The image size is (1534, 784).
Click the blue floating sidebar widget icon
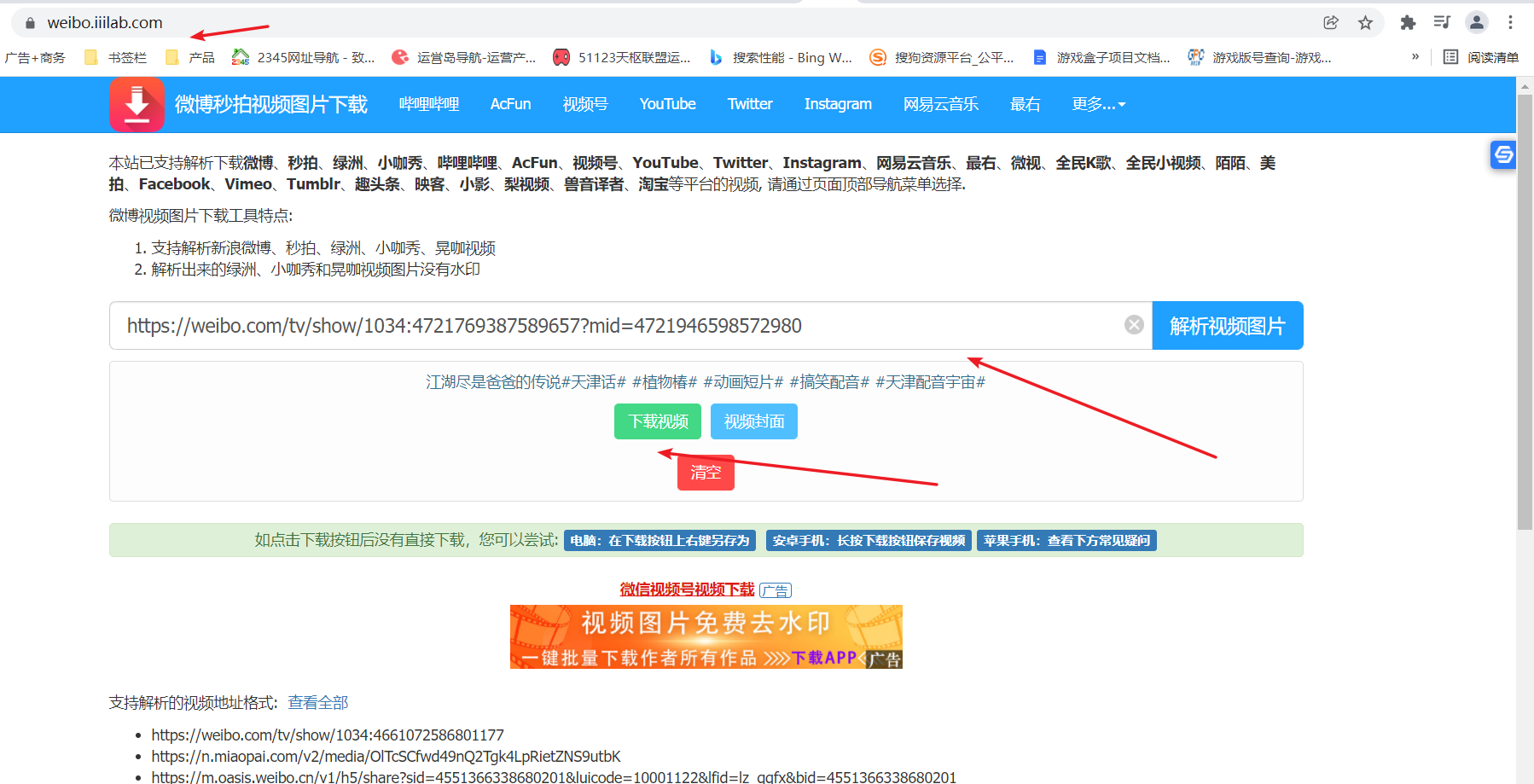[x=1503, y=154]
